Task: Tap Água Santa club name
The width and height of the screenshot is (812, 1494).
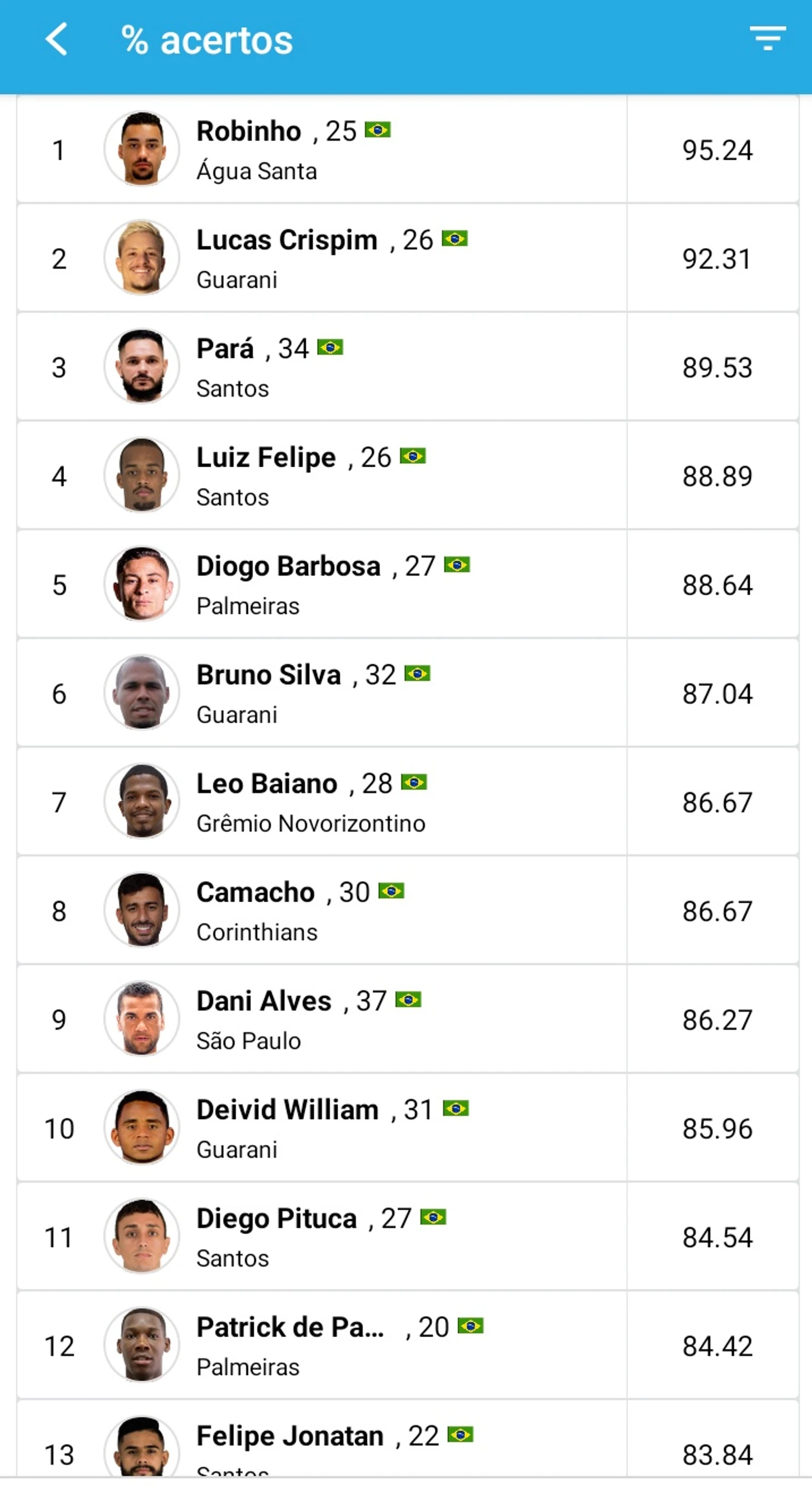Action: (256, 172)
